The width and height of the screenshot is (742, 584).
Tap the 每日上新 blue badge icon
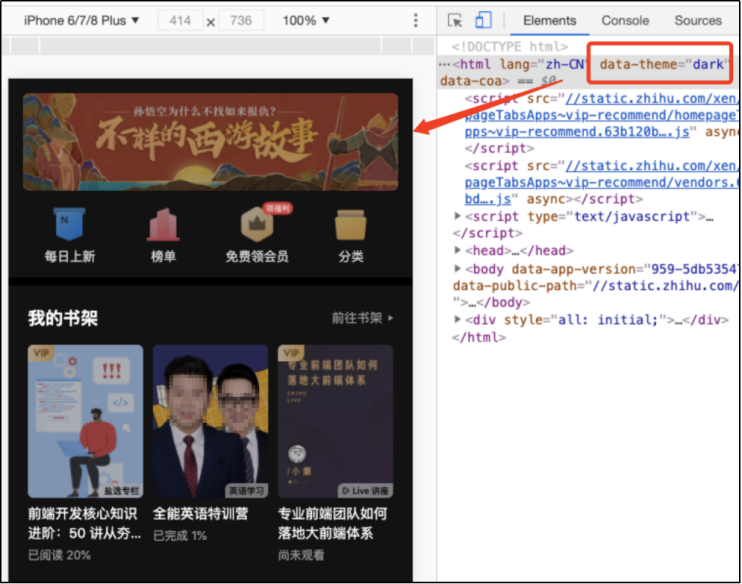pyautogui.click(x=70, y=224)
